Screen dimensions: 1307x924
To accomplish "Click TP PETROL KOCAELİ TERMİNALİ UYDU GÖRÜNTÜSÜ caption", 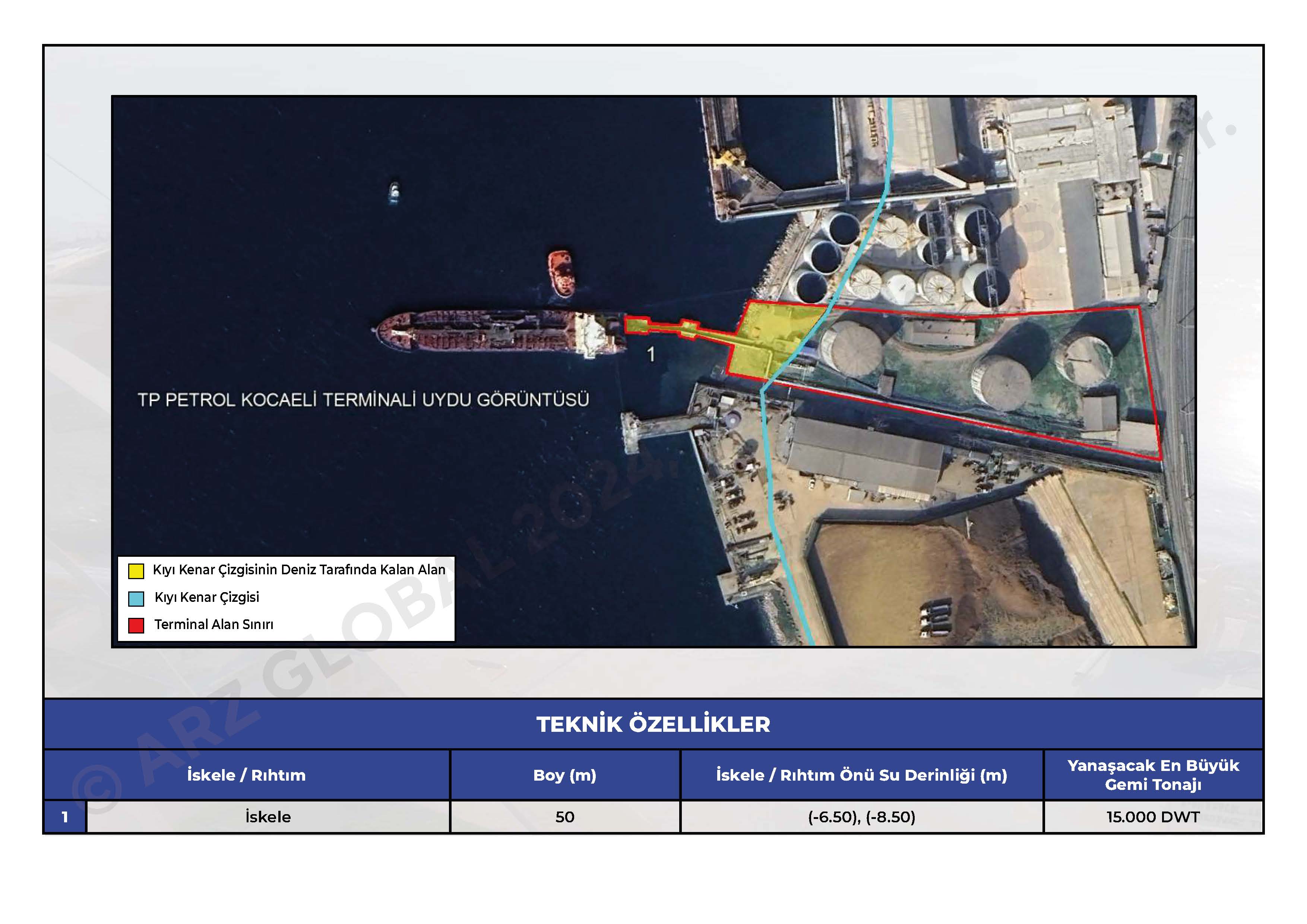I will [x=363, y=399].
